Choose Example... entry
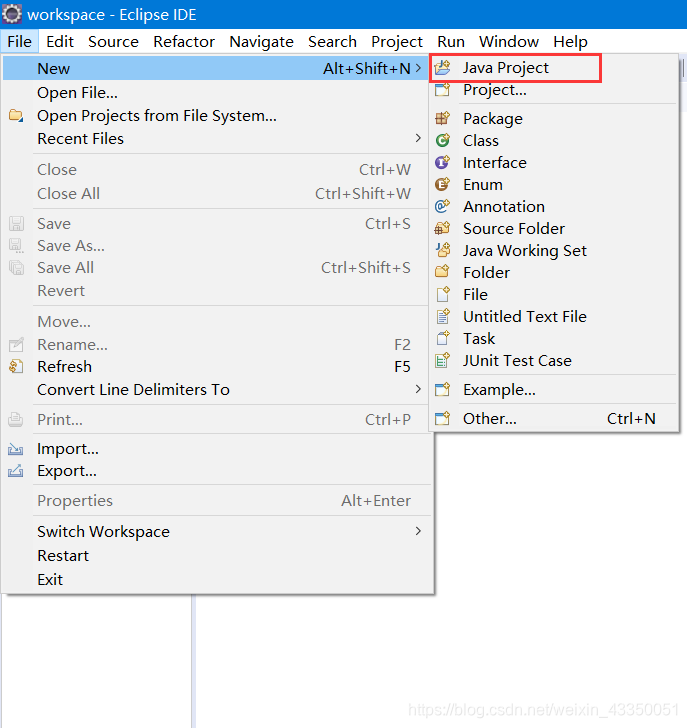This screenshot has height=728, width=687. 553,390
